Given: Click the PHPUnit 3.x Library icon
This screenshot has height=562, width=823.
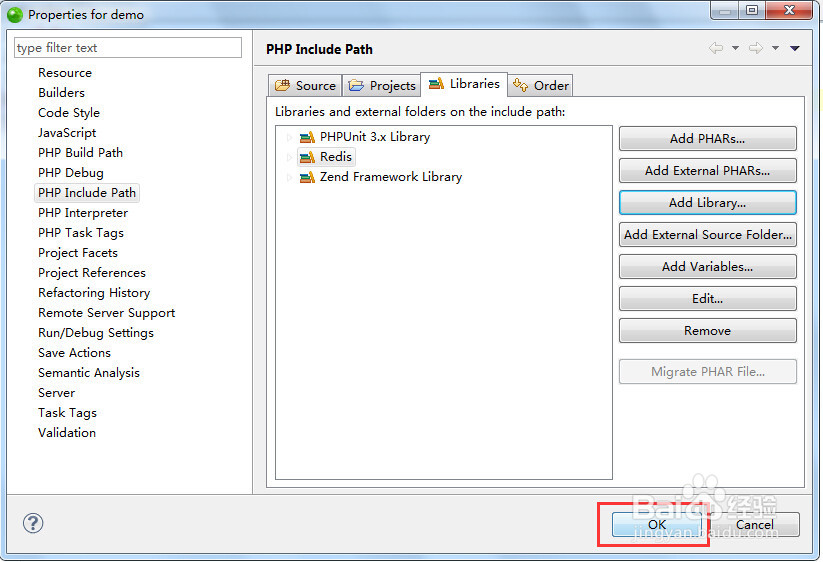Looking at the screenshot, I should click(307, 137).
